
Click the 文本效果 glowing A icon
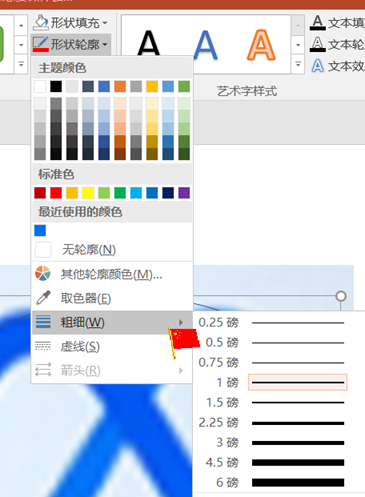(317, 66)
